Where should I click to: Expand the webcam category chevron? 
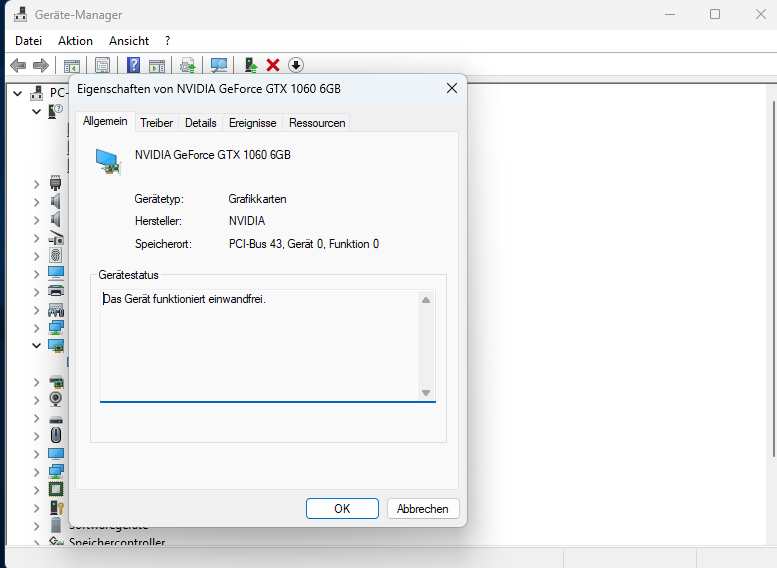(36, 400)
